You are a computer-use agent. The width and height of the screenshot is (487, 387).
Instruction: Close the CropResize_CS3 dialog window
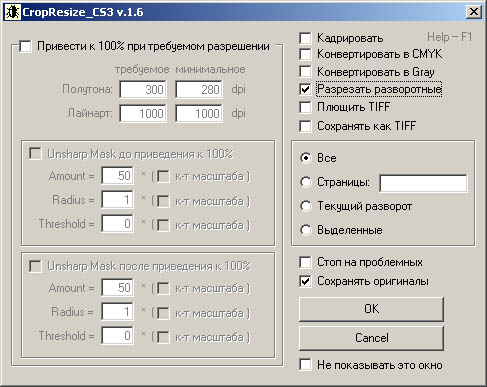coord(473,12)
